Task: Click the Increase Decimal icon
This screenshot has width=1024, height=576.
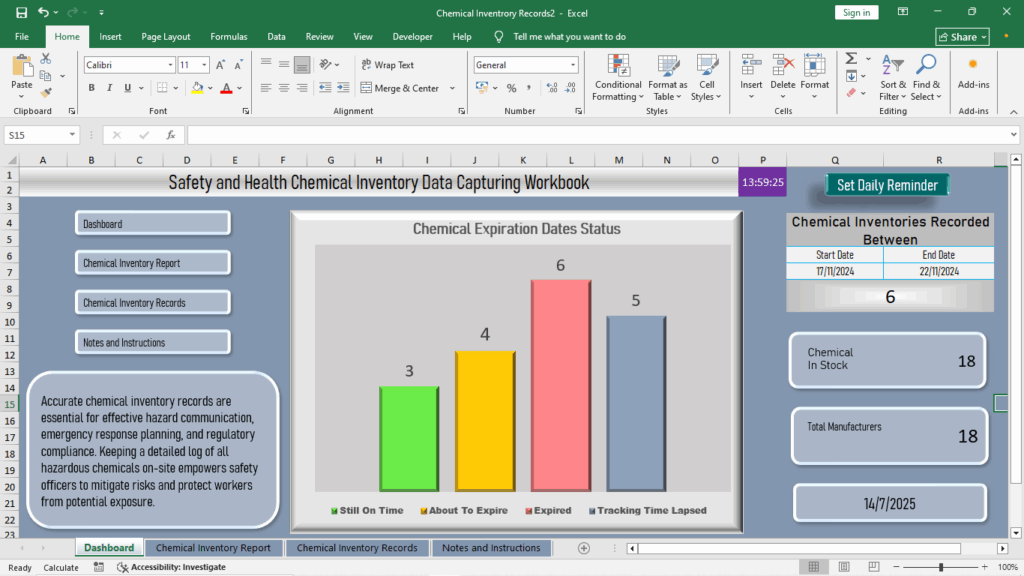Action: [551, 88]
